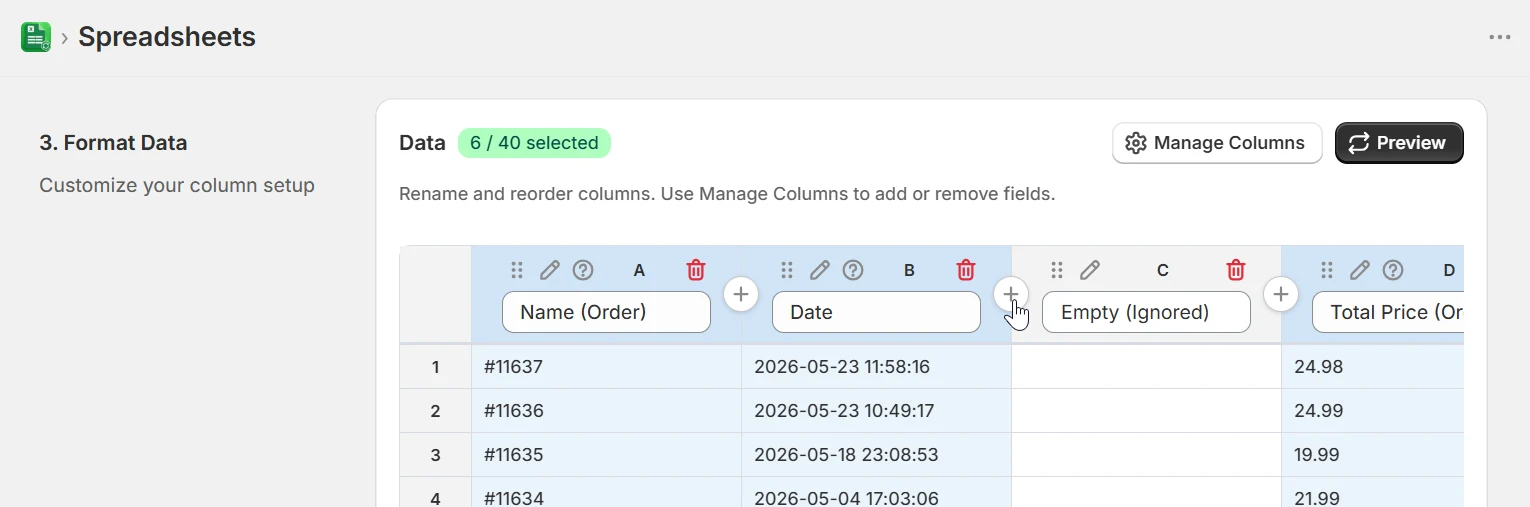This screenshot has height=507, width=1530.
Task: Click column letter A label
Action: click(x=640, y=270)
